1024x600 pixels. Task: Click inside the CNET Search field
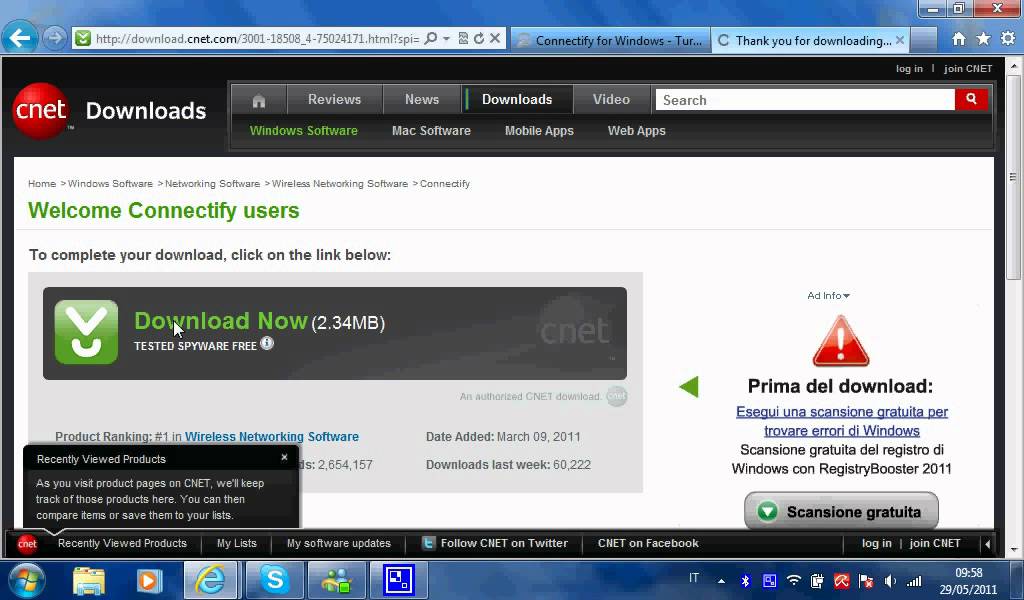pos(805,100)
